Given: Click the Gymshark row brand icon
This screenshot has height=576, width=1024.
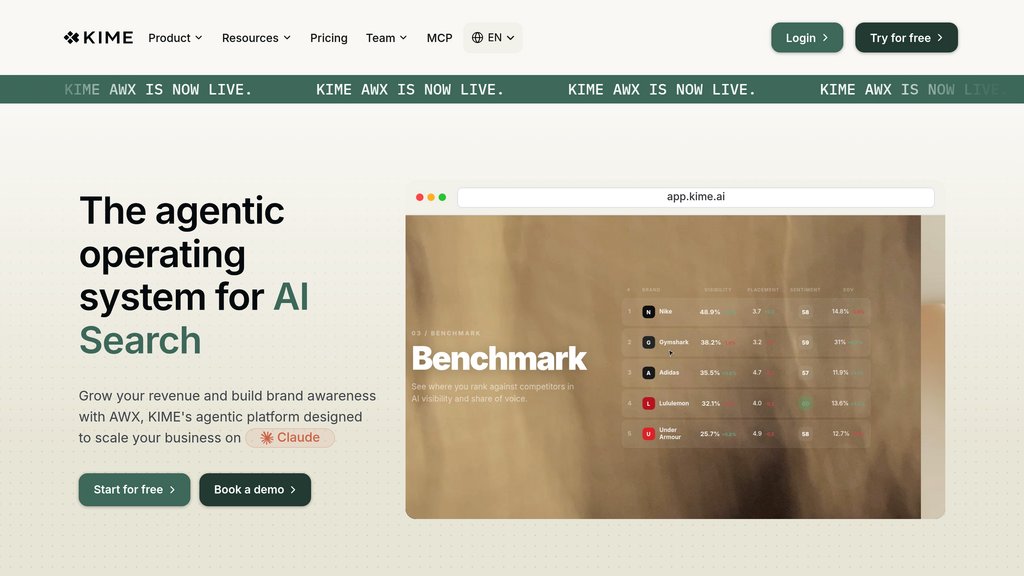Looking at the screenshot, I should point(648,342).
